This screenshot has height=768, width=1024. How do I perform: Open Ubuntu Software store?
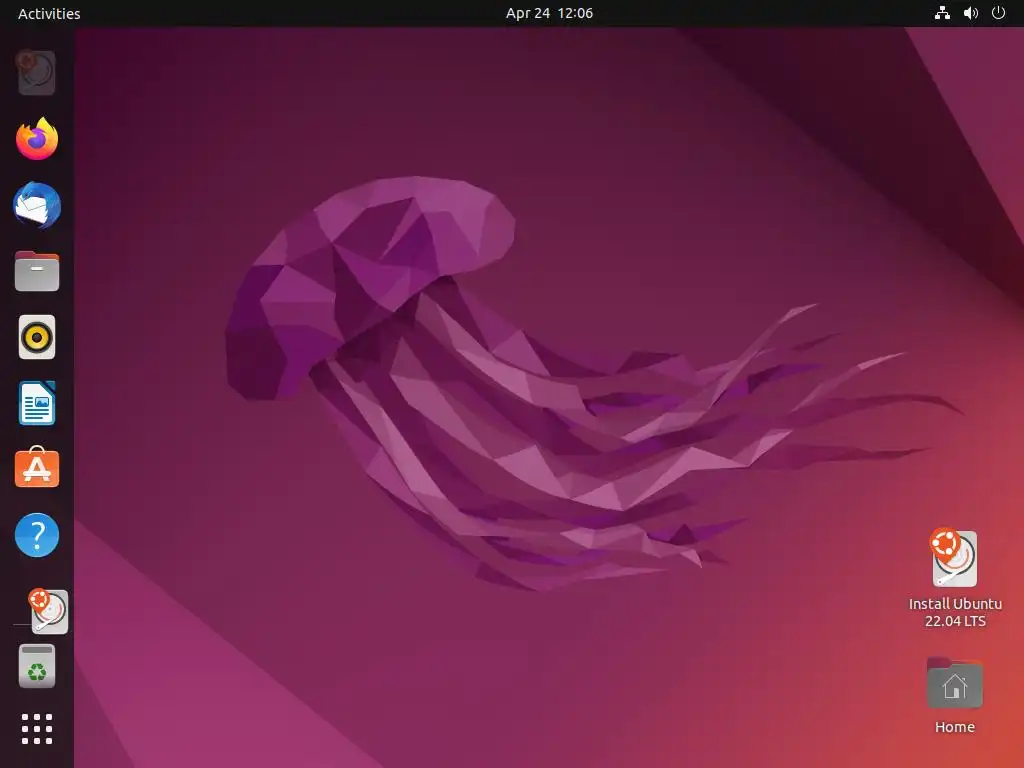(x=37, y=468)
